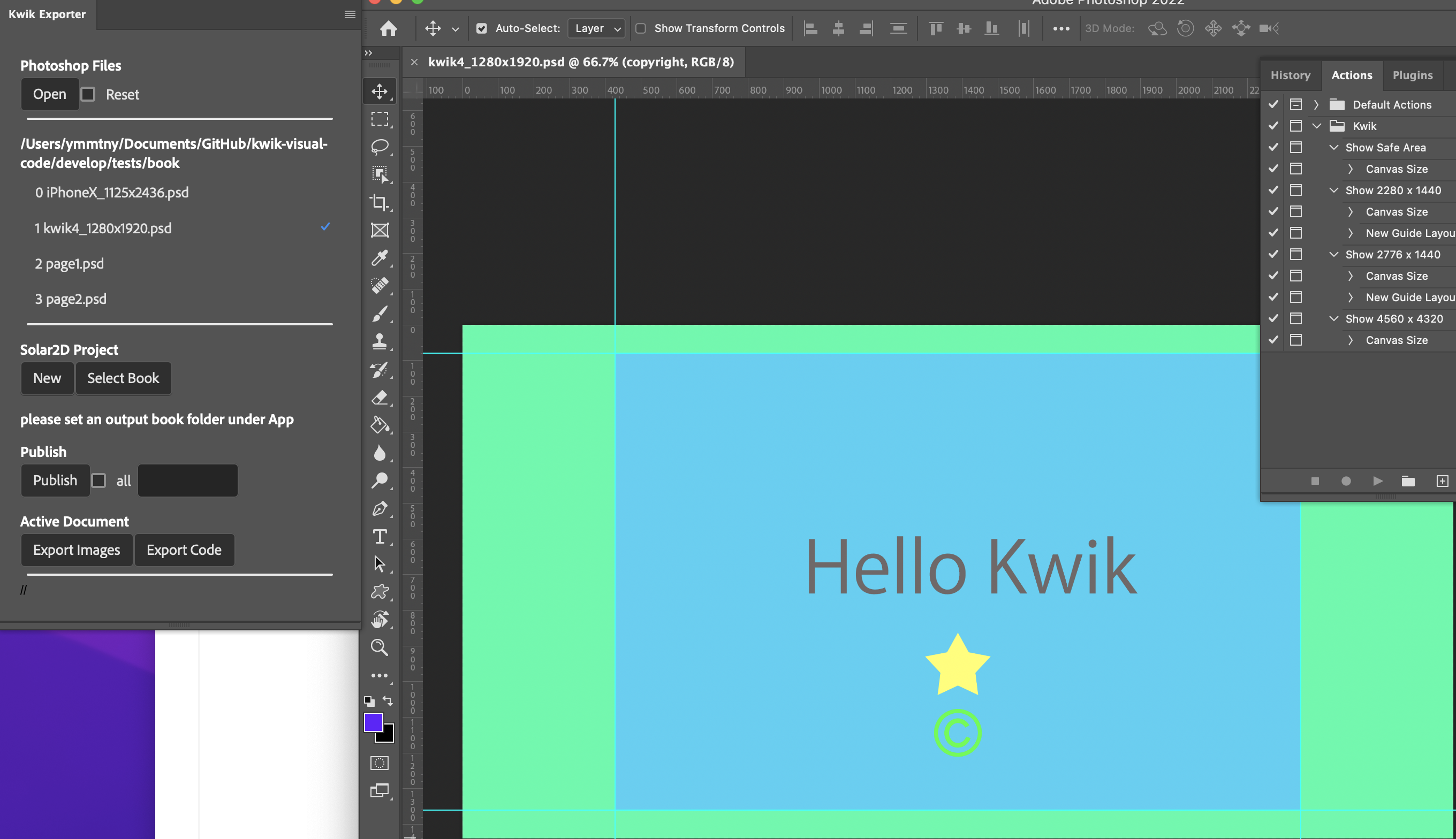Check the Publish all checkbox

tap(98, 480)
